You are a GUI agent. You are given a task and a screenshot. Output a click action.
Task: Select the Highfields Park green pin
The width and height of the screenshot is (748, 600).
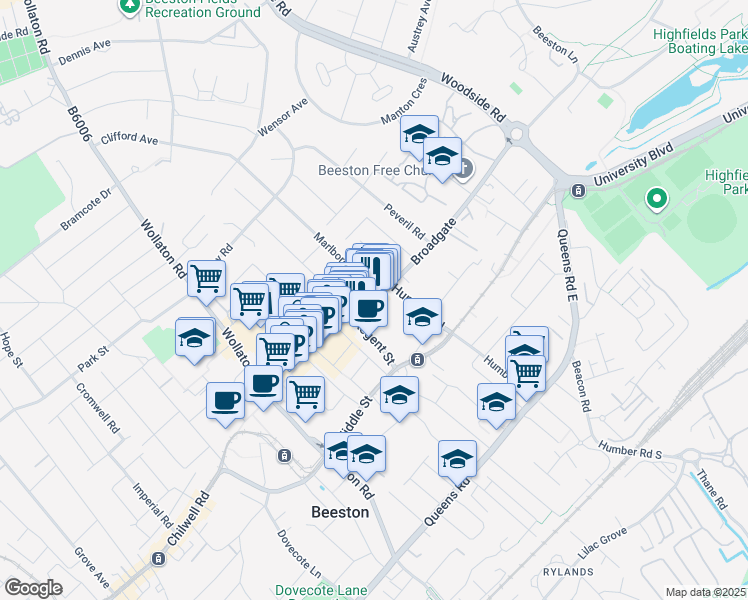click(657, 200)
